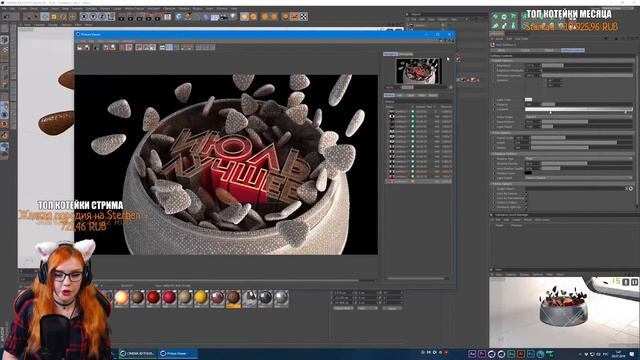Click the Apply button in coordinates panel

pos(392,309)
